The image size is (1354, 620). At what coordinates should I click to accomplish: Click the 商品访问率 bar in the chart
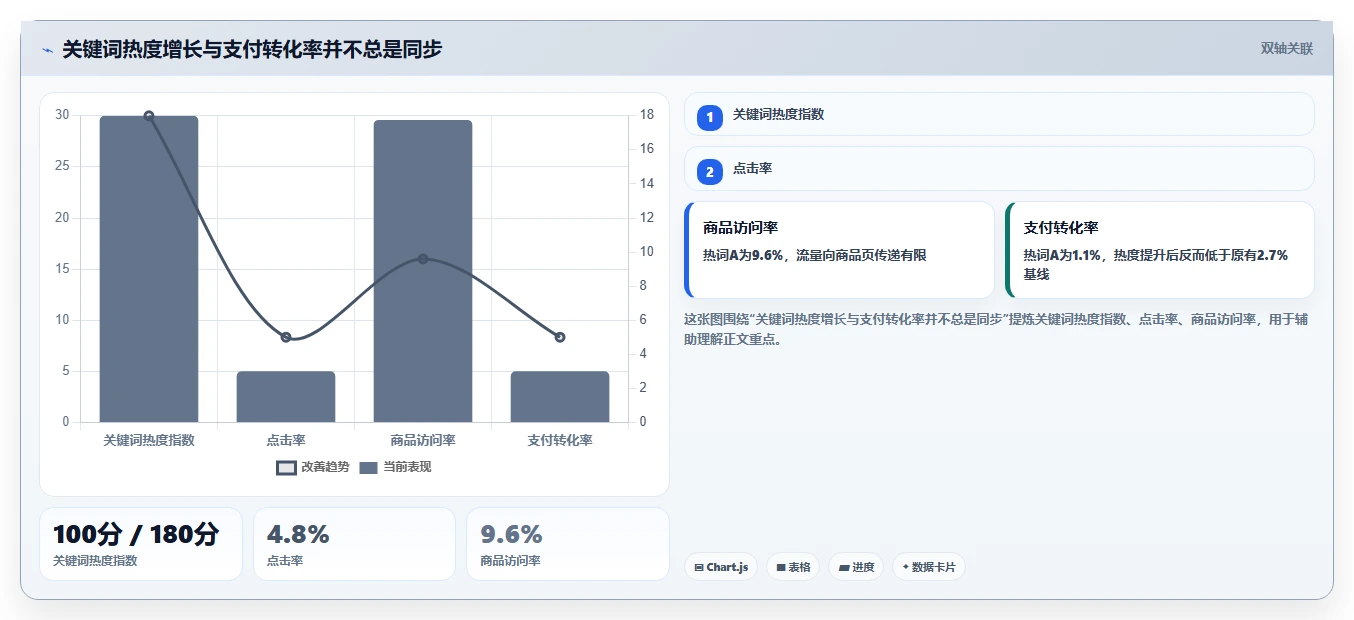[423, 271]
